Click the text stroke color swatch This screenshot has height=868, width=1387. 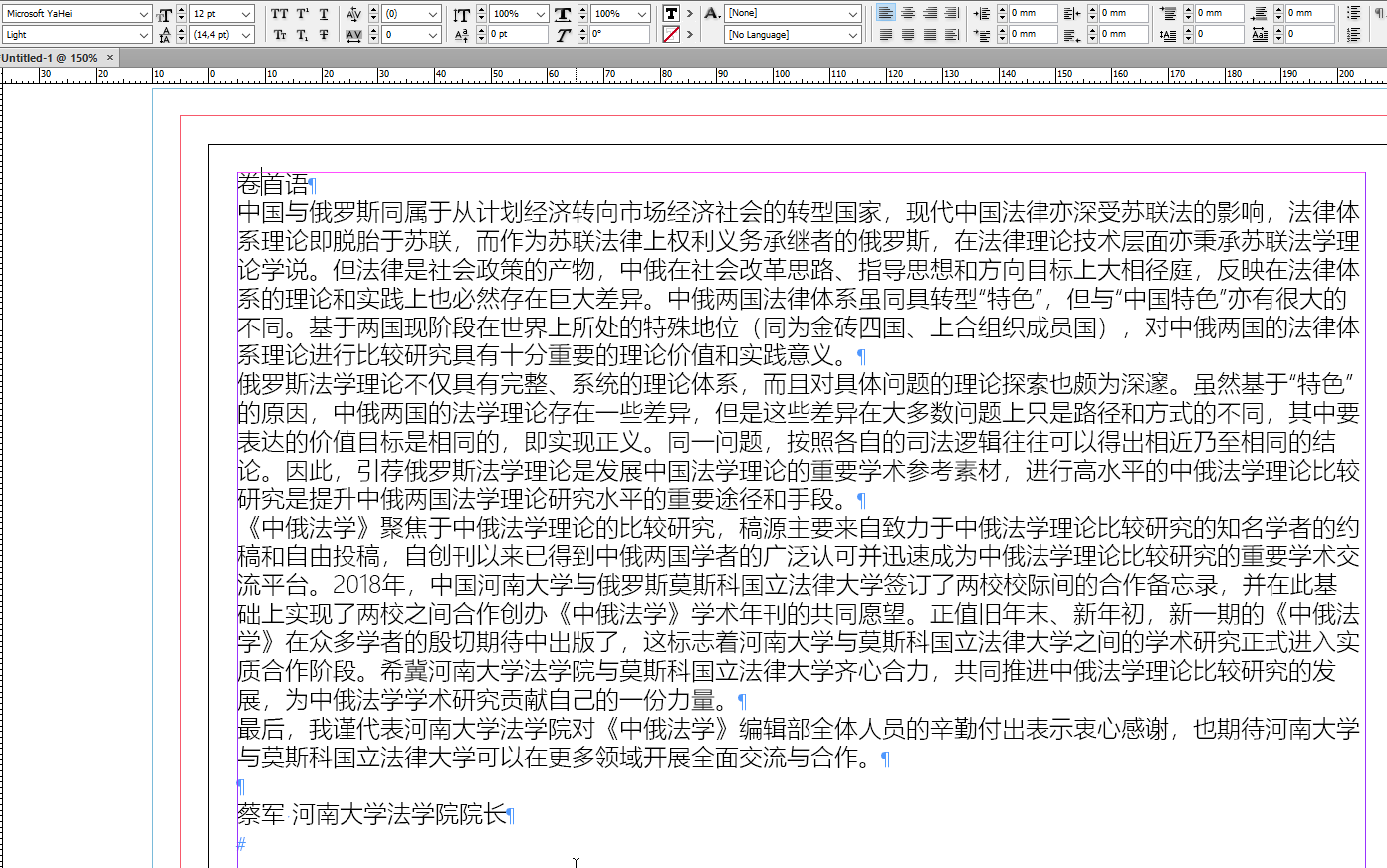click(x=671, y=35)
